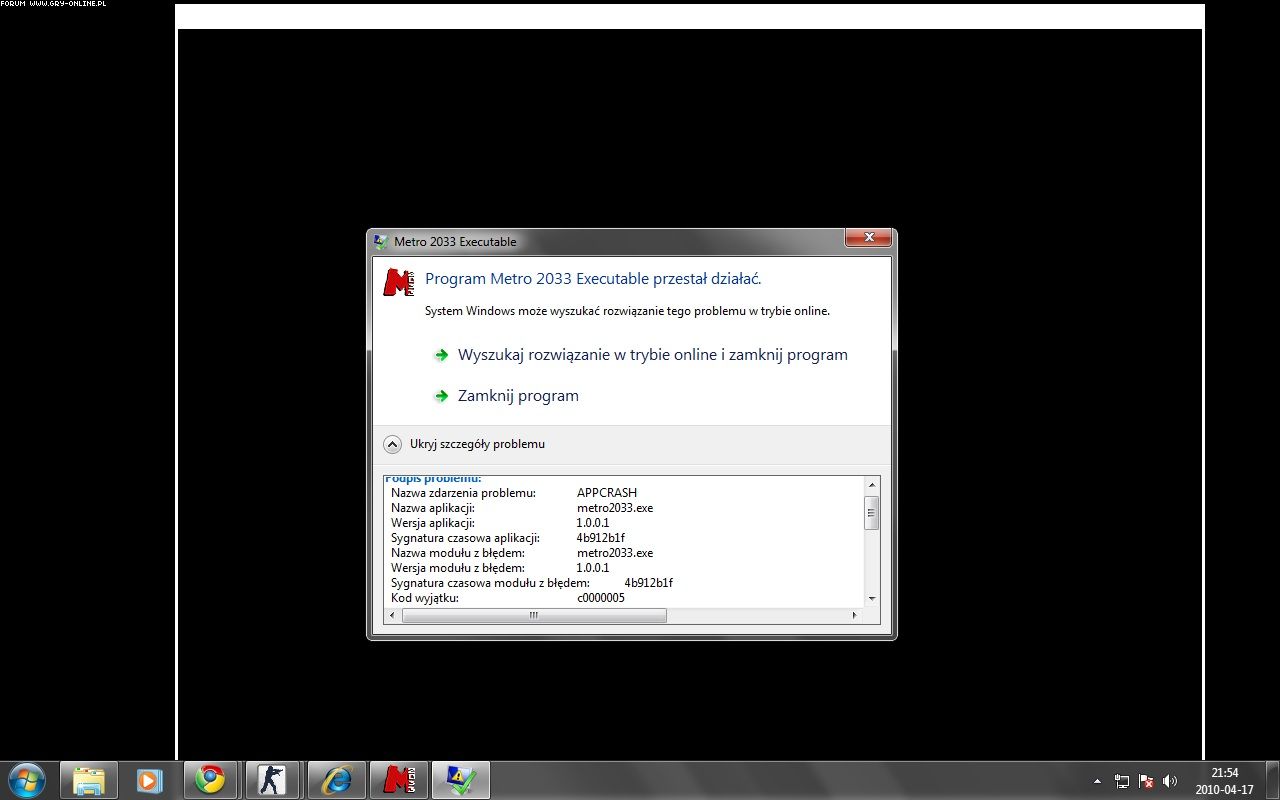1280x800 pixels.
Task: Select the APPCRASH value
Action: click(607, 493)
